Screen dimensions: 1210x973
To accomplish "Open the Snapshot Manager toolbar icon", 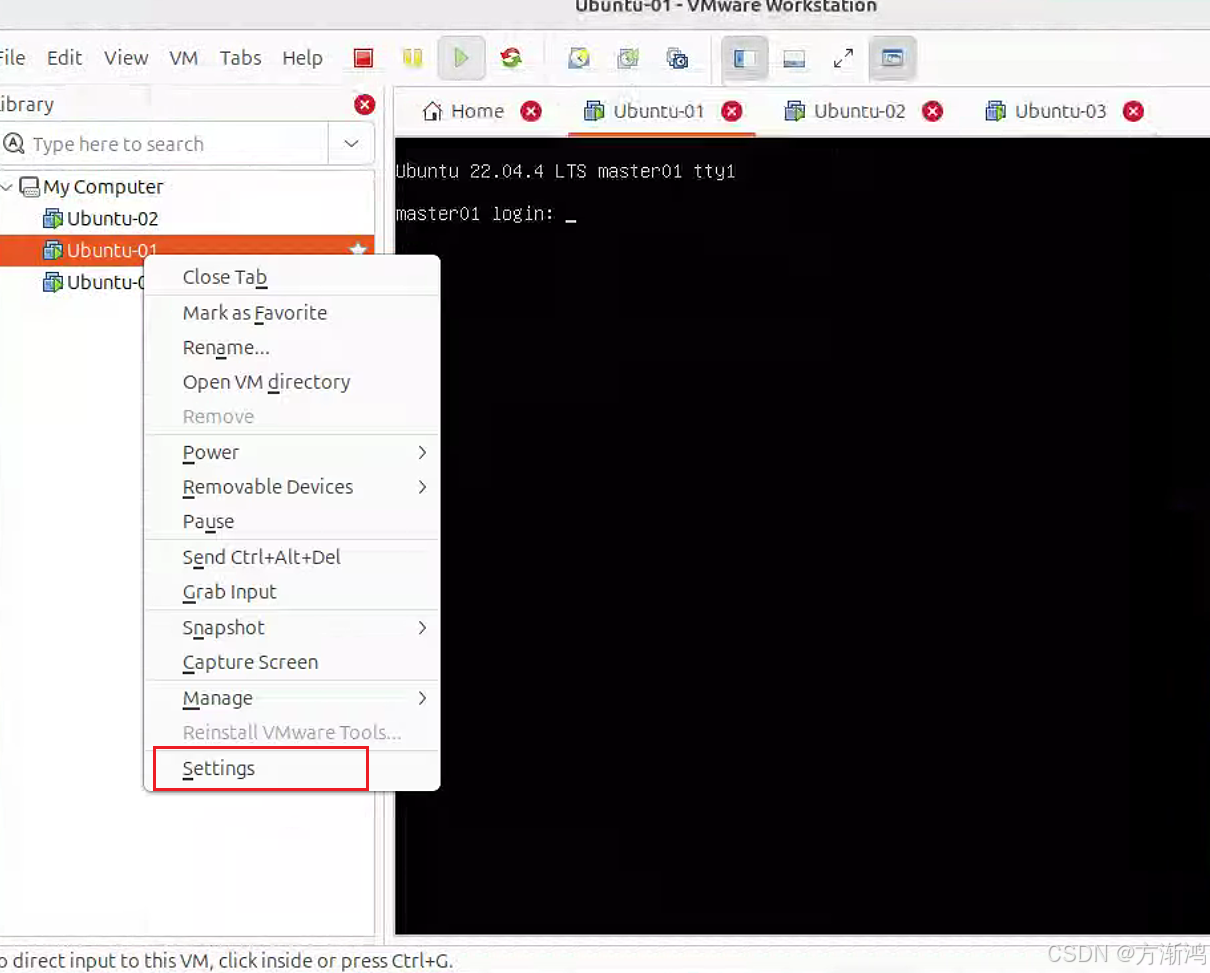I will (677, 58).
